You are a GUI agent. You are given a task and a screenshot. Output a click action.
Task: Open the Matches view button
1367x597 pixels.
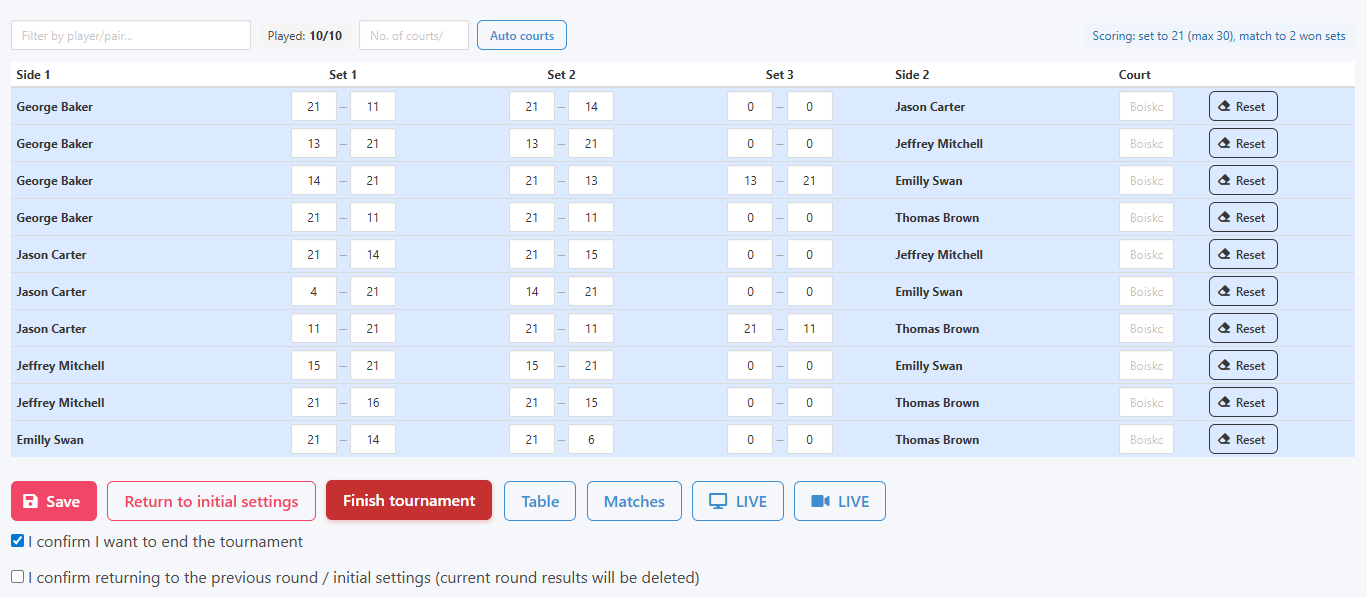tap(634, 501)
